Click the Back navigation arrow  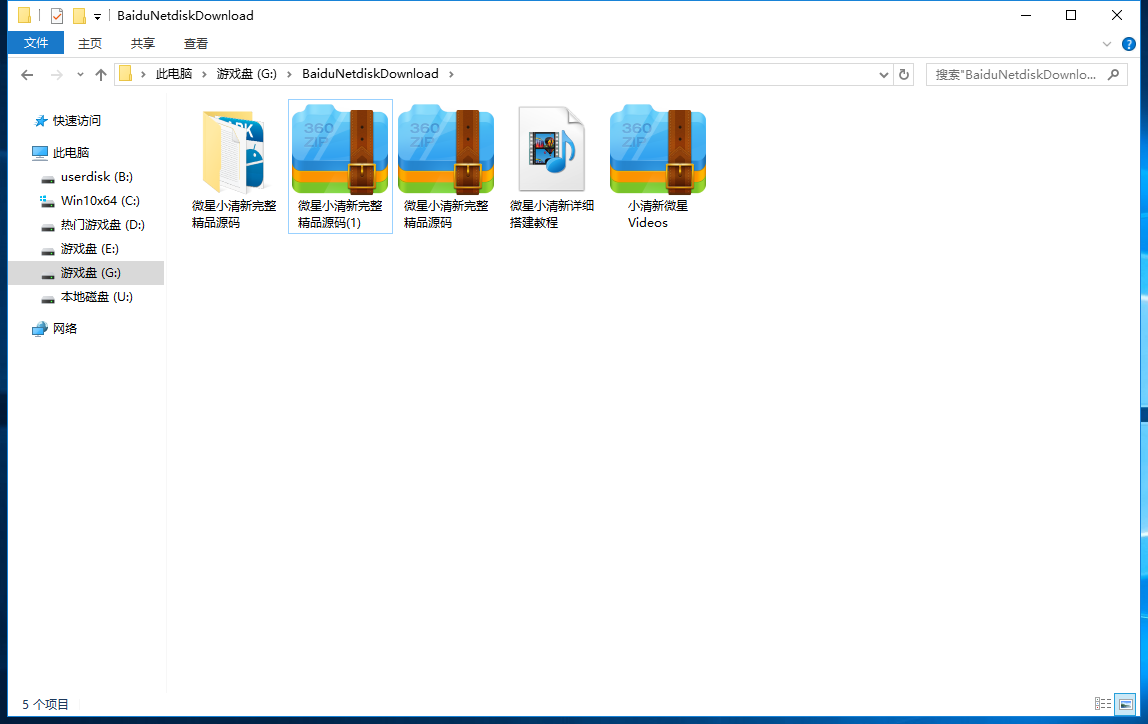pos(27,75)
